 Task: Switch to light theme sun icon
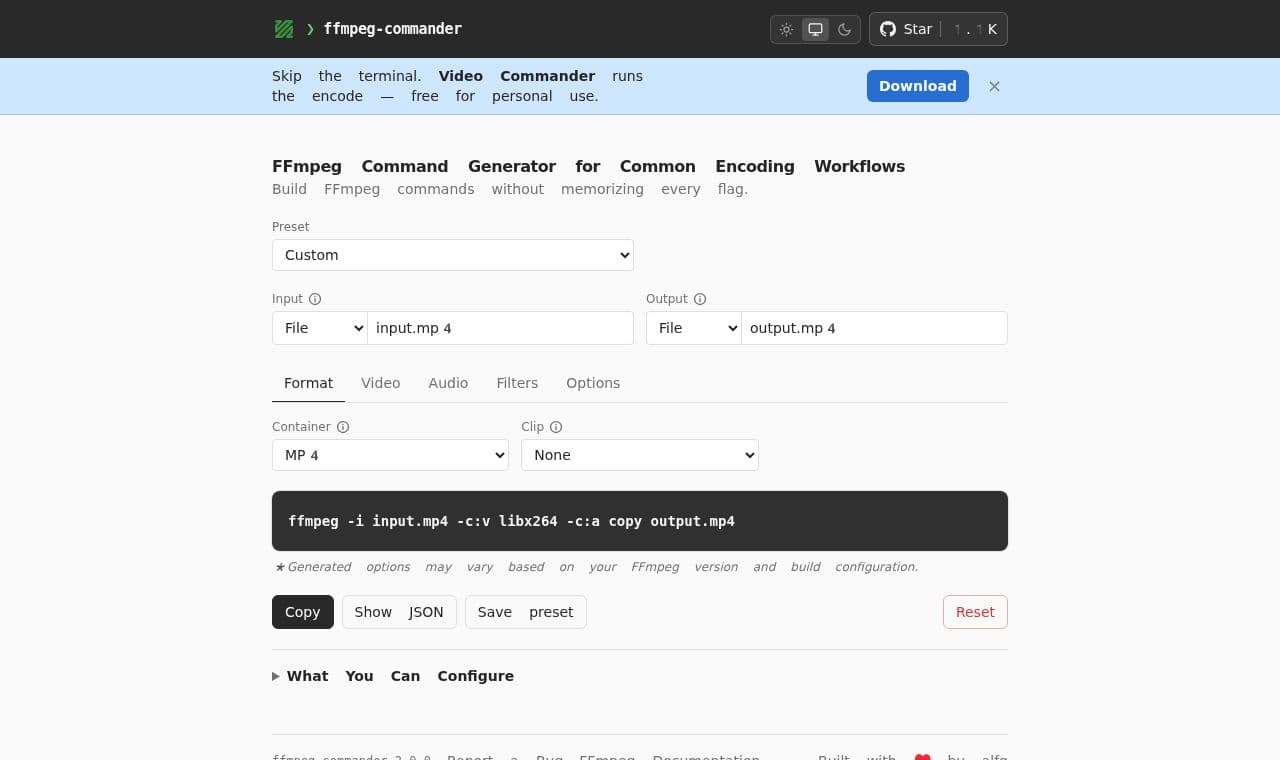(787, 29)
